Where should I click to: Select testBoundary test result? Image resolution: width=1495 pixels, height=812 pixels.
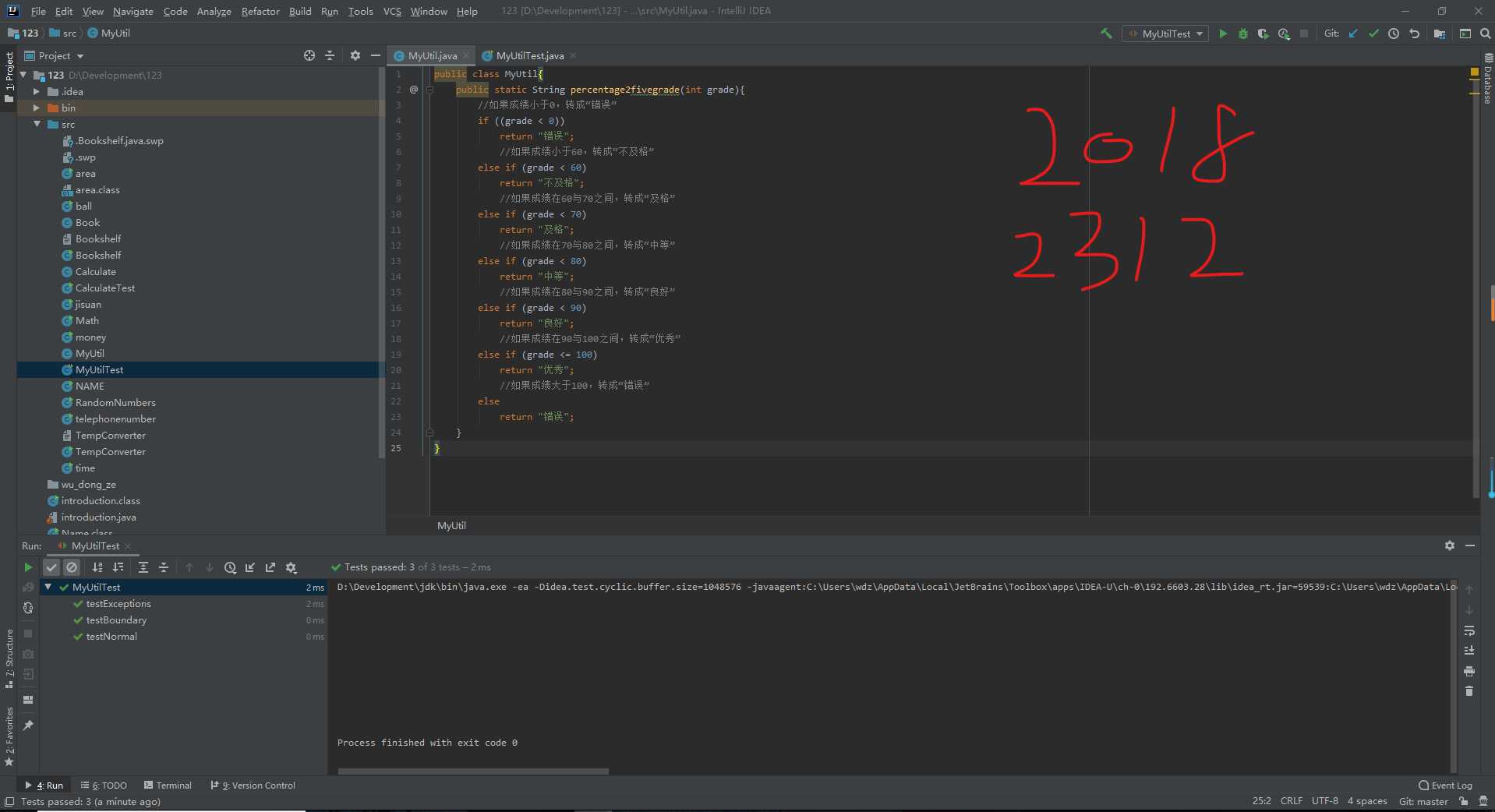(x=116, y=620)
